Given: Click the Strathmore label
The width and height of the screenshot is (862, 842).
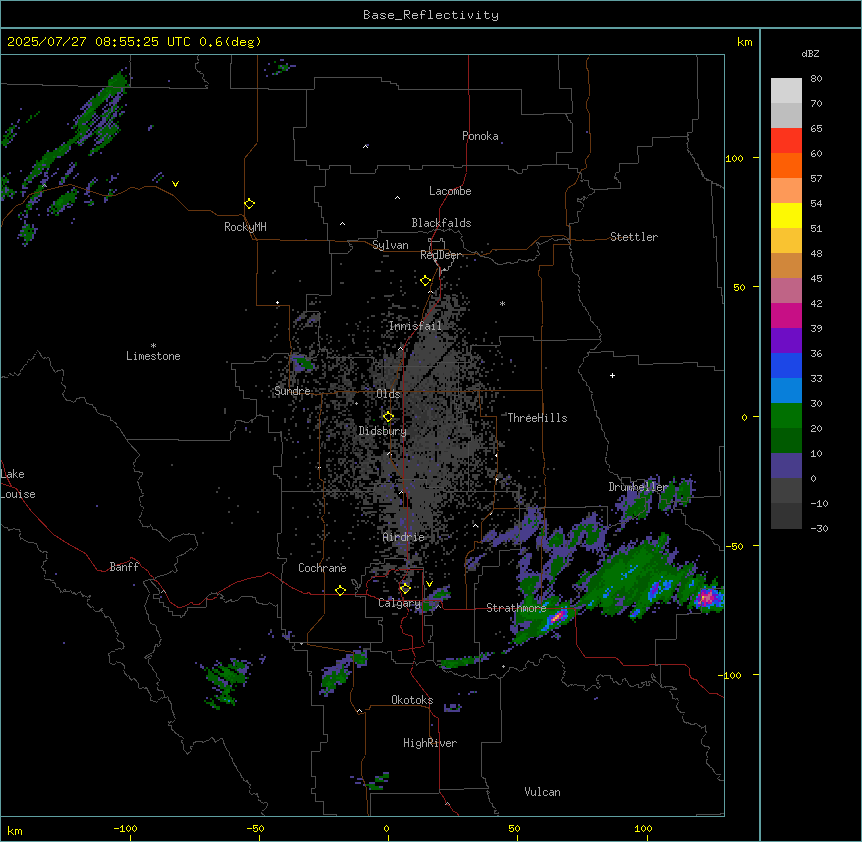Looking at the screenshot, I should 516,608.
